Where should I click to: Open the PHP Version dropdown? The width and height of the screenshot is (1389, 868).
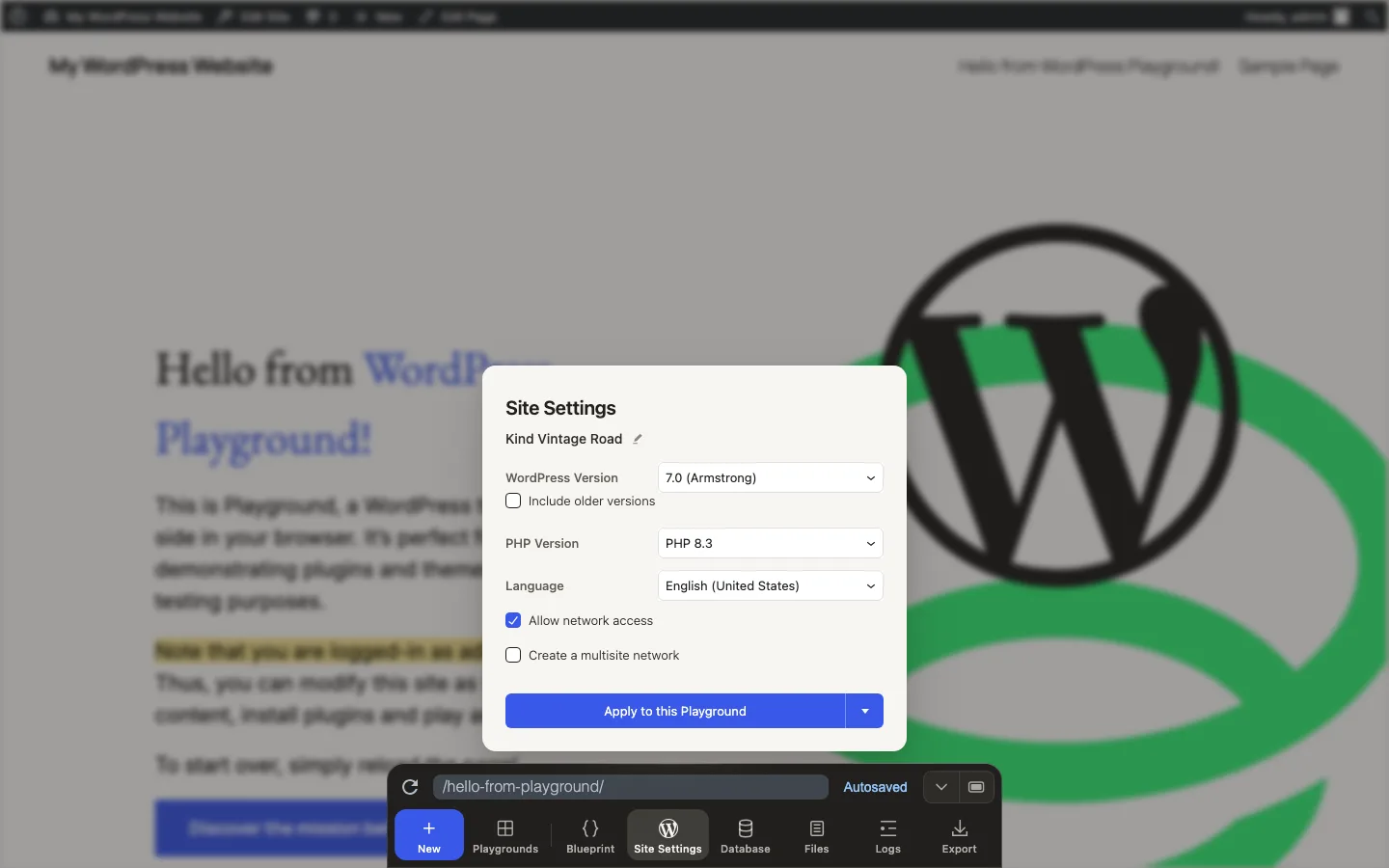tap(771, 543)
